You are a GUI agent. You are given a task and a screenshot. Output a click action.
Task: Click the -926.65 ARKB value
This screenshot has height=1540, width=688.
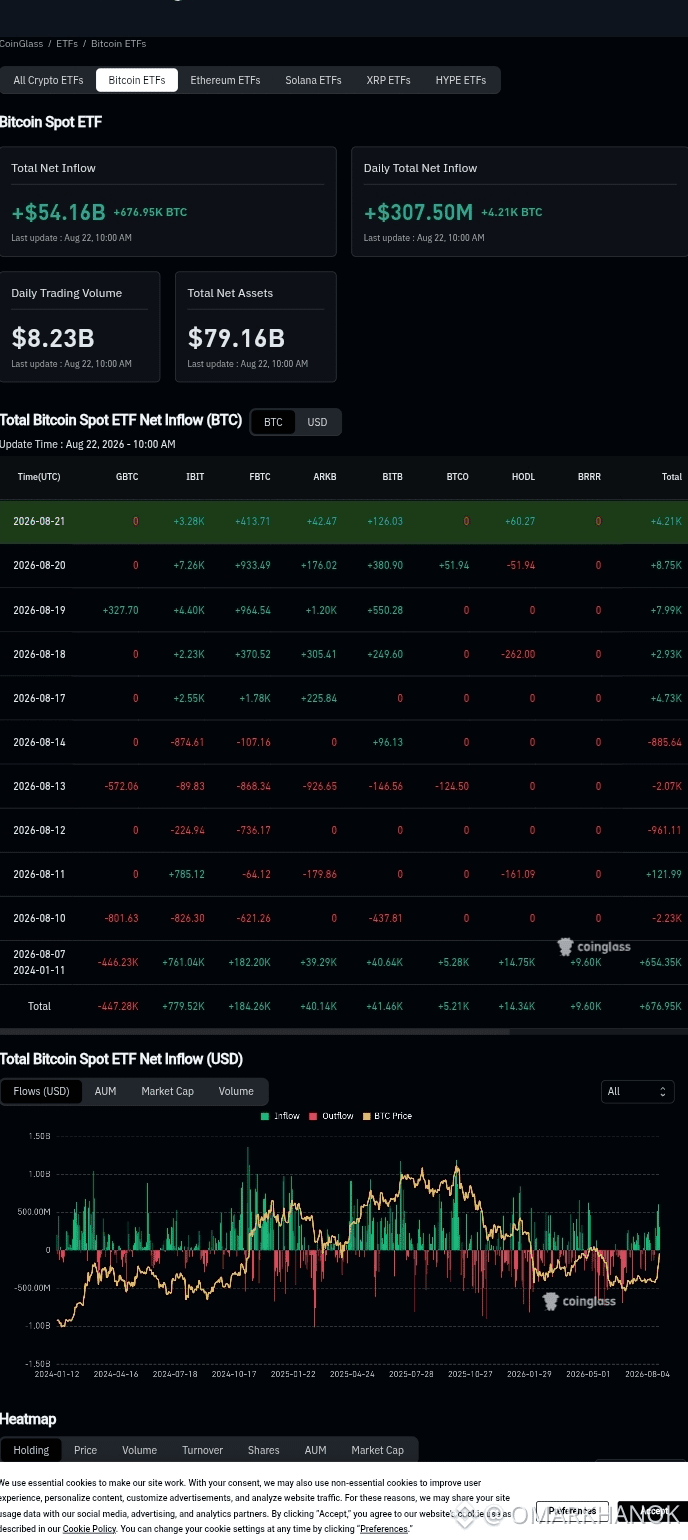click(319, 786)
